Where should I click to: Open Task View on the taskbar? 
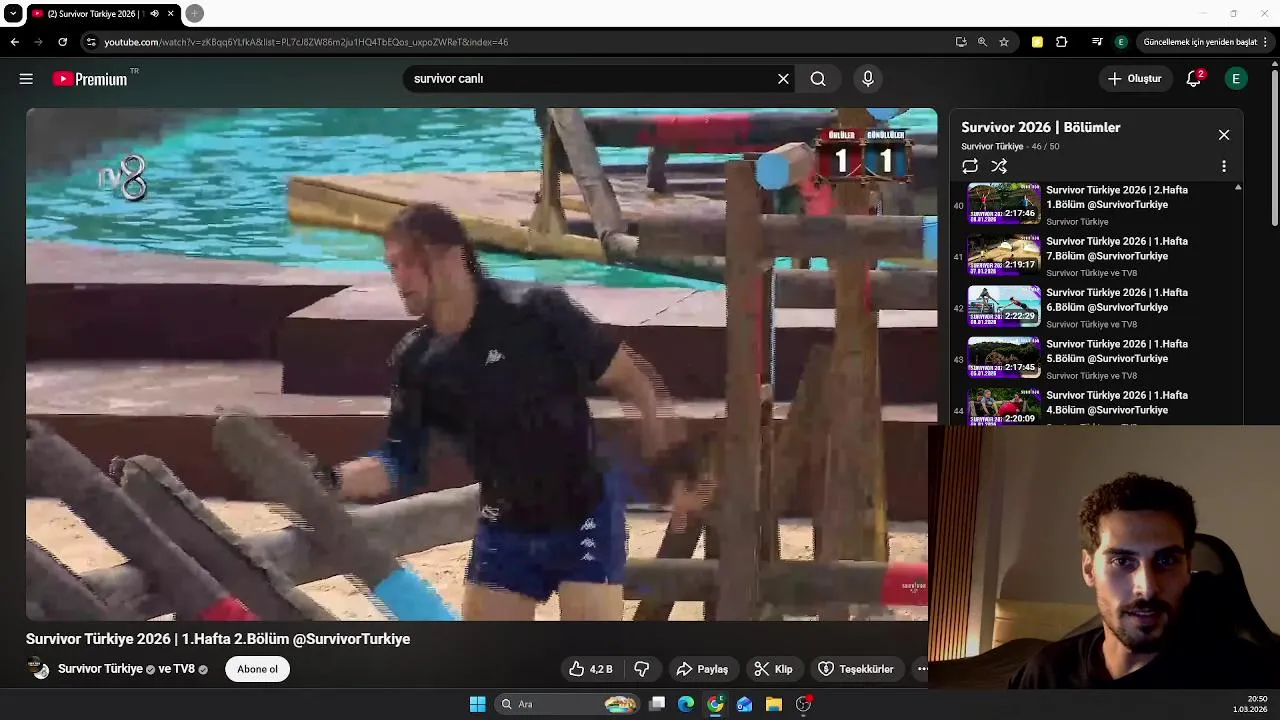[x=657, y=704]
